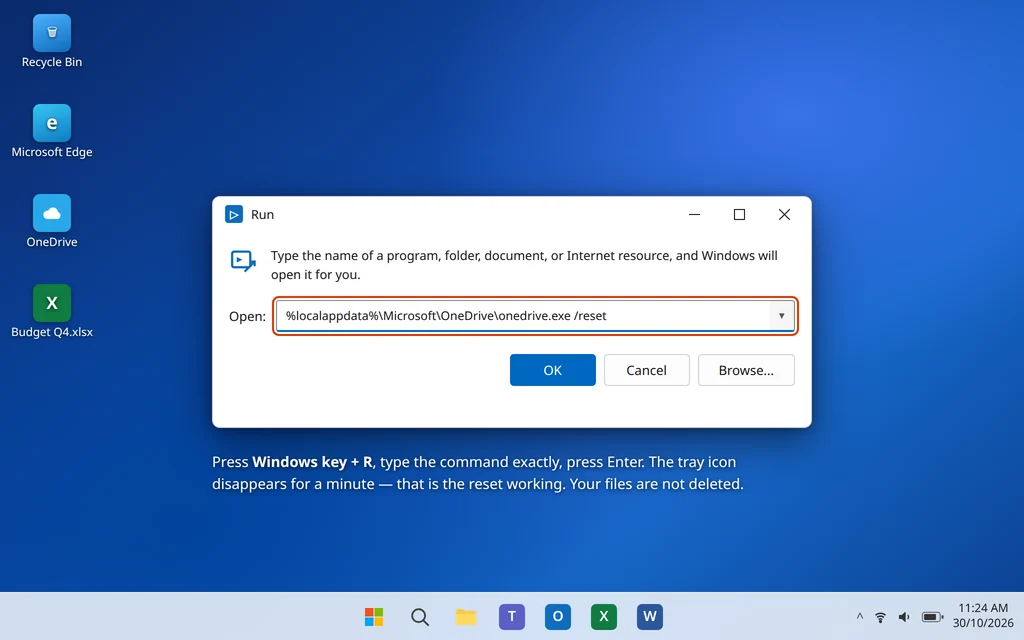Launch Teams from the taskbar
Screen dimensions: 1024x640
[512, 616]
